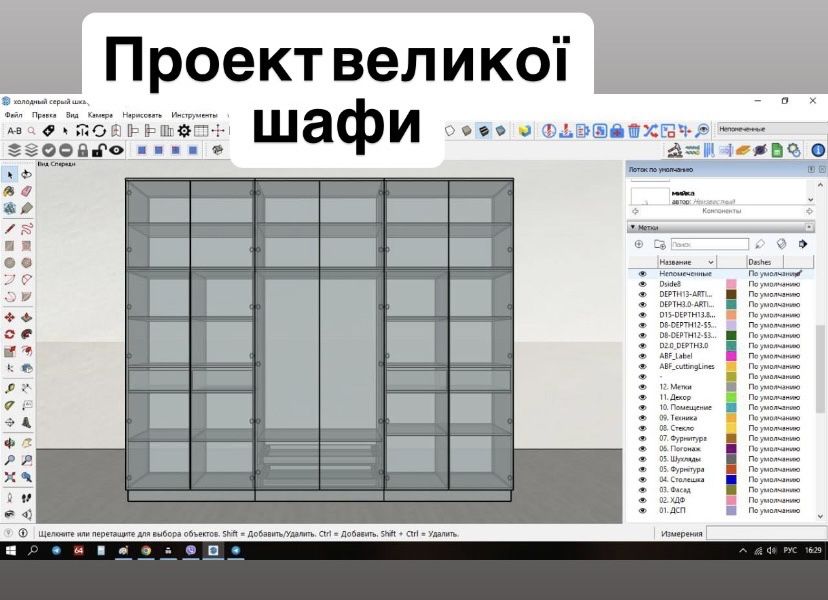The width and height of the screenshot is (828, 600).
Task: Select the Freehand squiggle tool
Action: click(x=26, y=229)
